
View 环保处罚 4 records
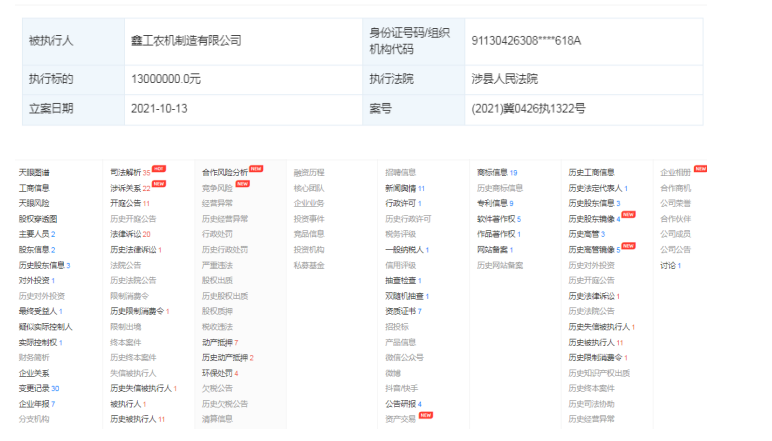point(220,374)
